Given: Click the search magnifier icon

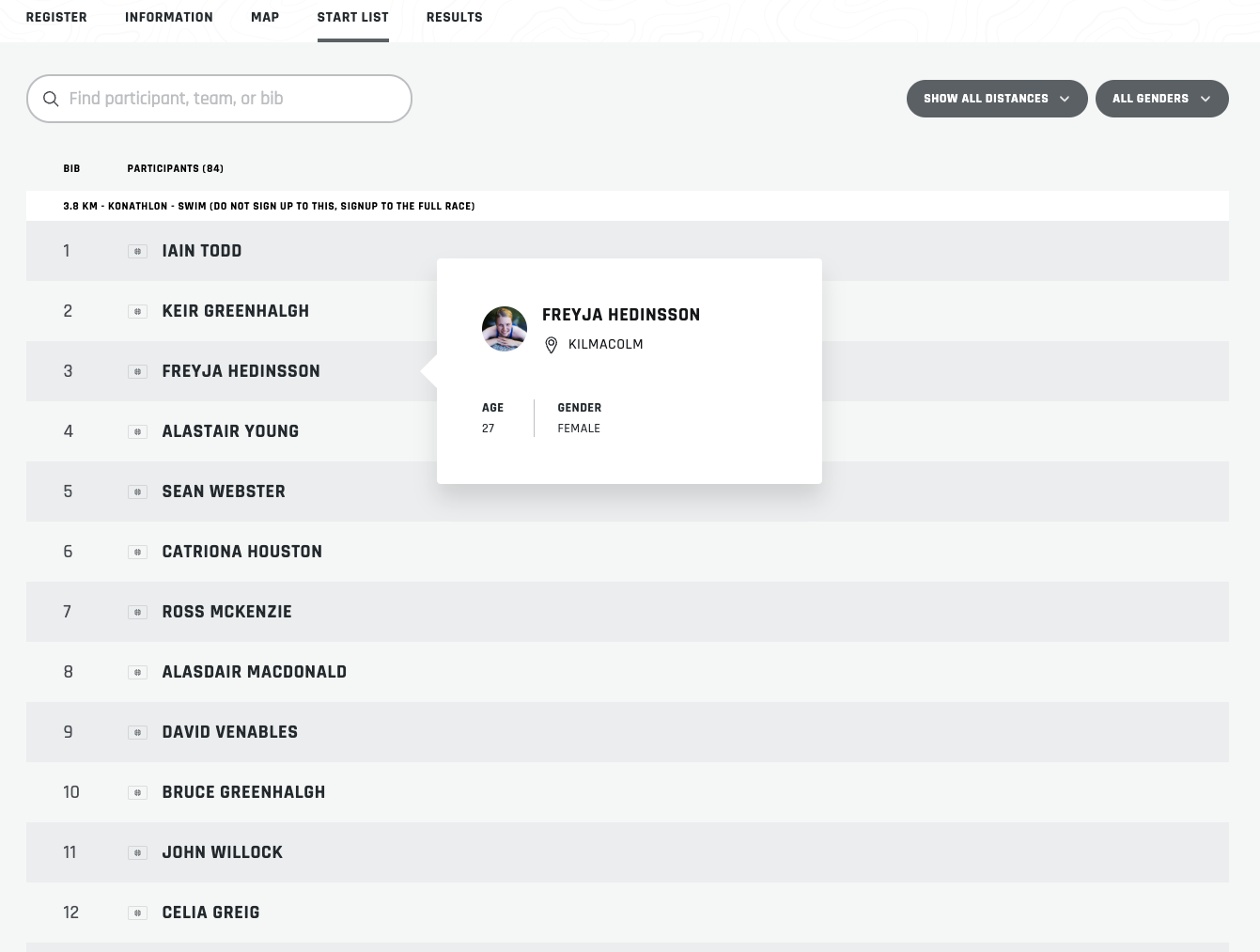Looking at the screenshot, I should [x=51, y=99].
